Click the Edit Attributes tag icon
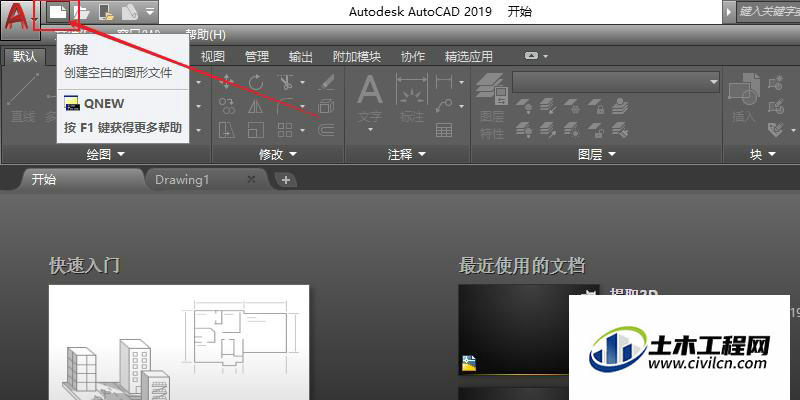This screenshot has width=800, height=400. (776, 130)
